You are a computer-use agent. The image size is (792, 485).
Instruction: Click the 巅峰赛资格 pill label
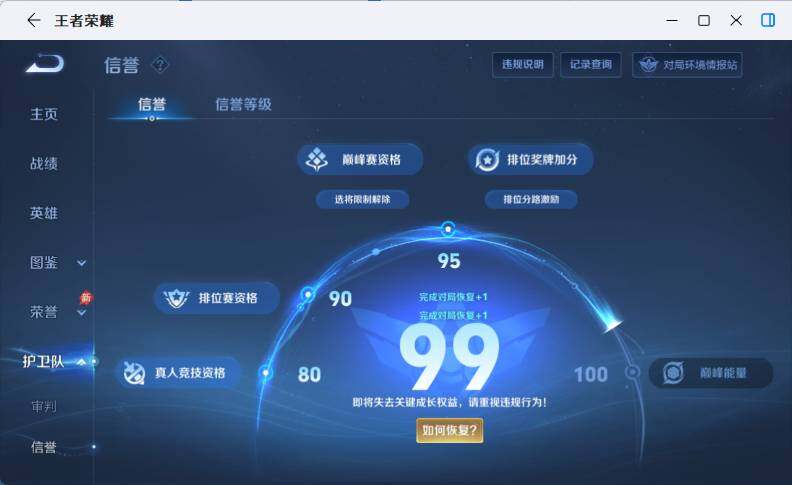[371, 160]
